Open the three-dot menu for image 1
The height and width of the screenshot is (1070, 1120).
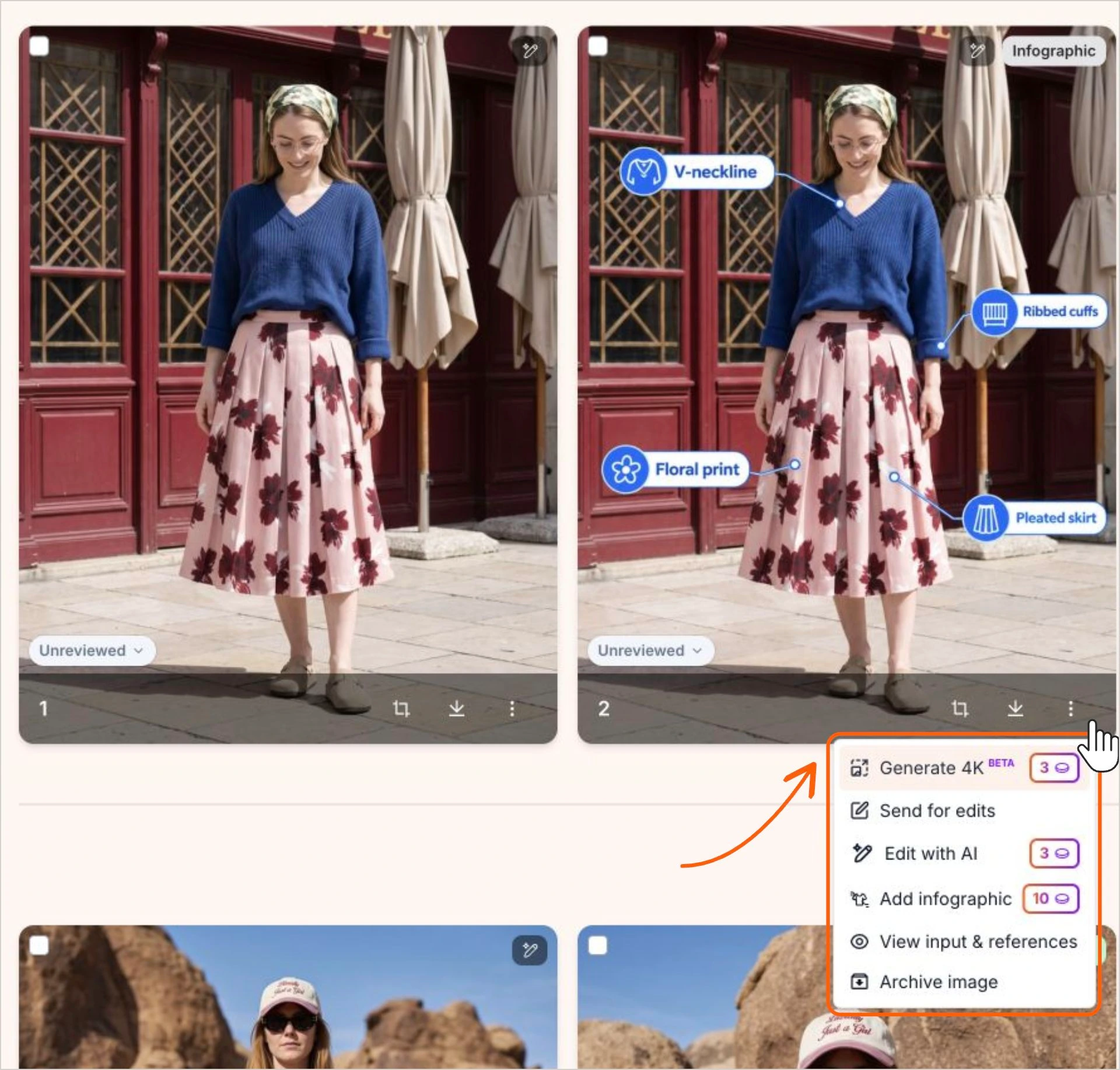coord(512,709)
